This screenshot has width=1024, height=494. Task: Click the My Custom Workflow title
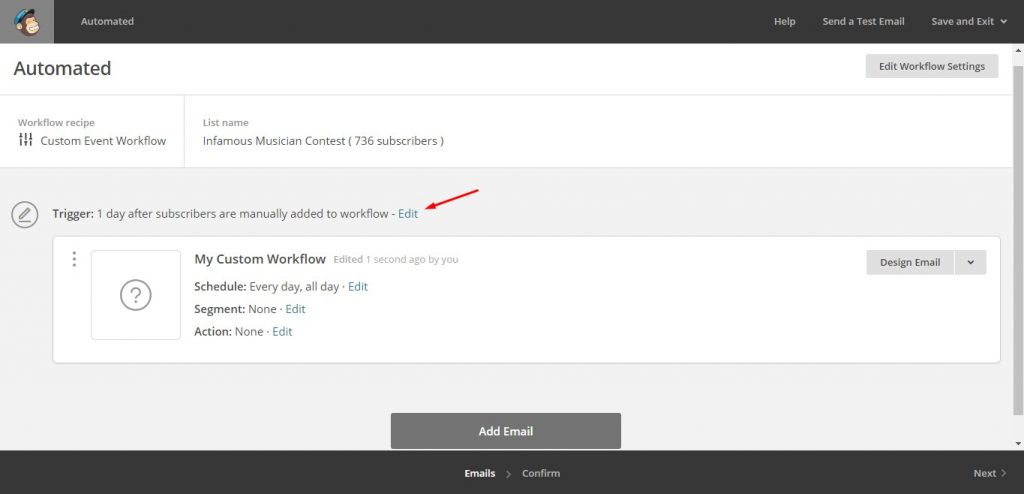point(260,259)
